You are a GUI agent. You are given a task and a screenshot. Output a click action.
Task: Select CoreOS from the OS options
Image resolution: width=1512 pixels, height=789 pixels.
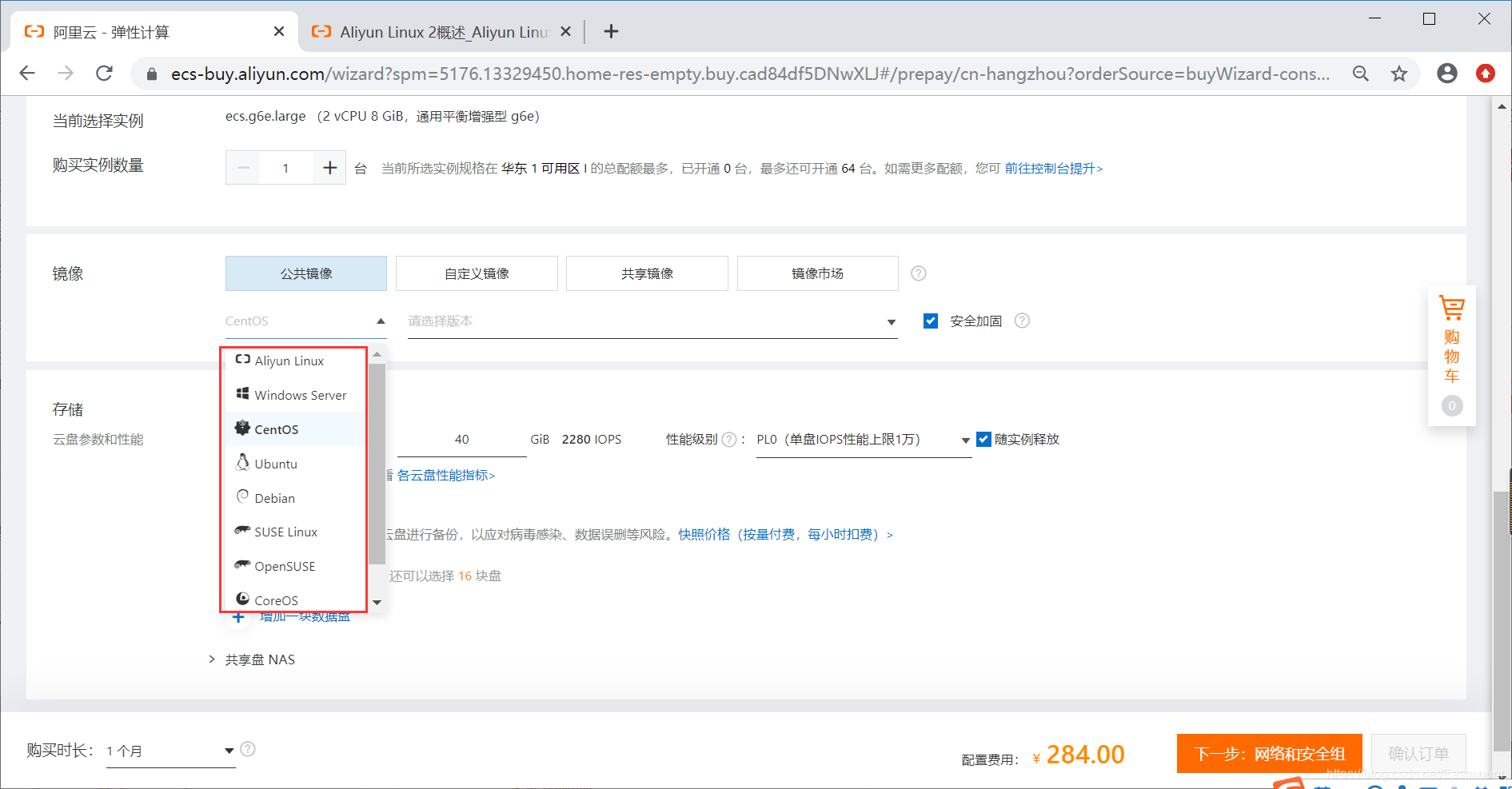[277, 600]
